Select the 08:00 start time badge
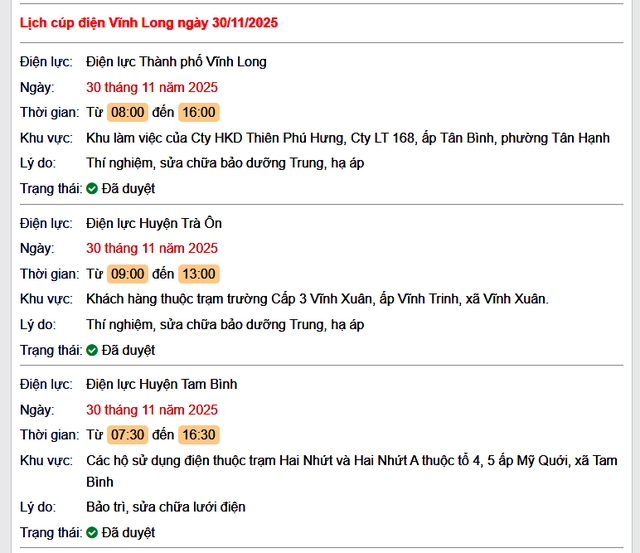 pos(127,112)
